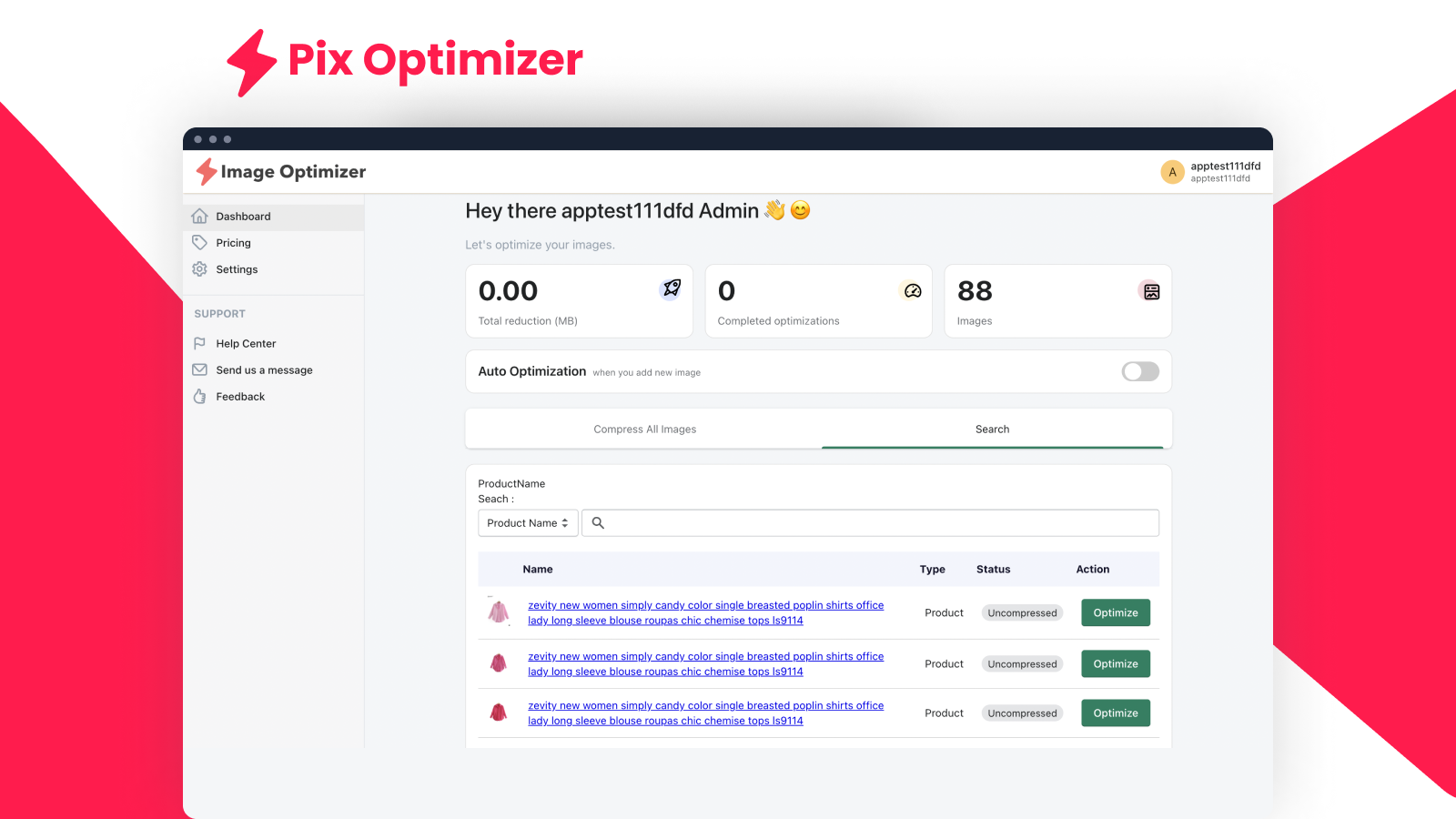Open the apptest111dfd account avatar menu

[1172, 172]
